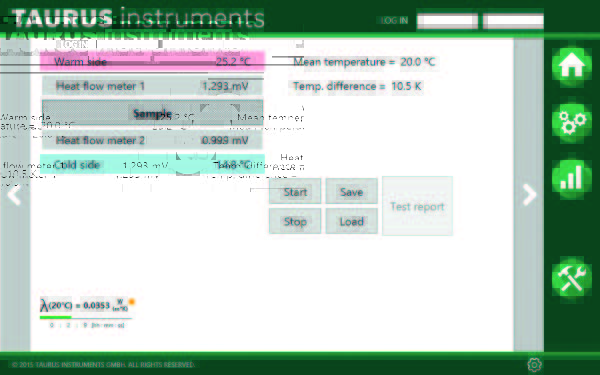This screenshot has height=375, width=600.
Task: Select the Warm side temperature row
Action: tap(153, 62)
